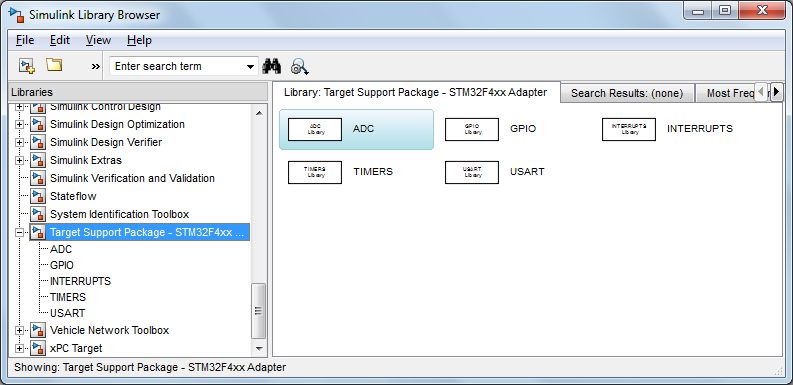Select GPIO sublibrary in tree

click(x=62, y=265)
